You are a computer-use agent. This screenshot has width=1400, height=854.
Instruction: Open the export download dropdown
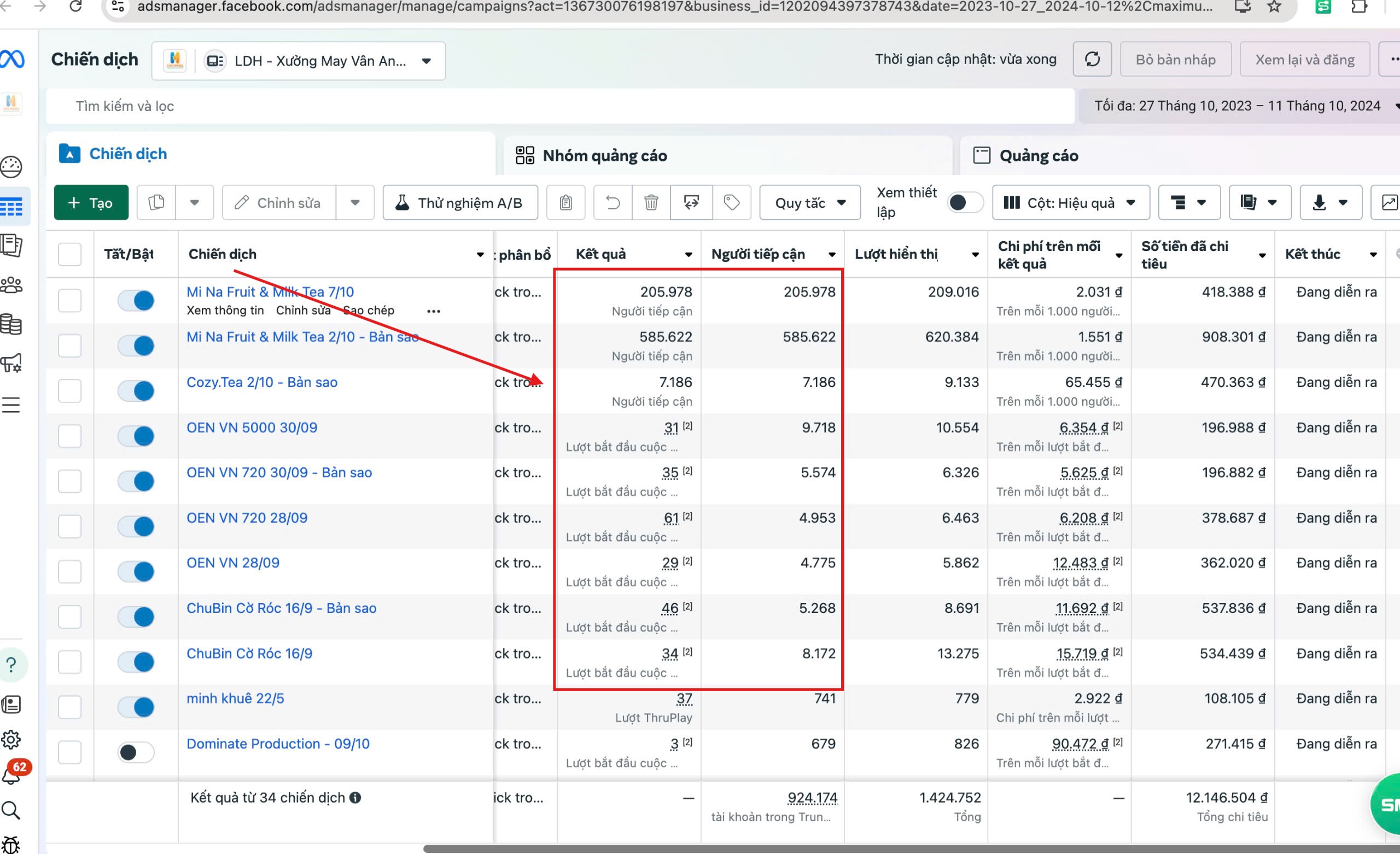(x=1331, y=202)
